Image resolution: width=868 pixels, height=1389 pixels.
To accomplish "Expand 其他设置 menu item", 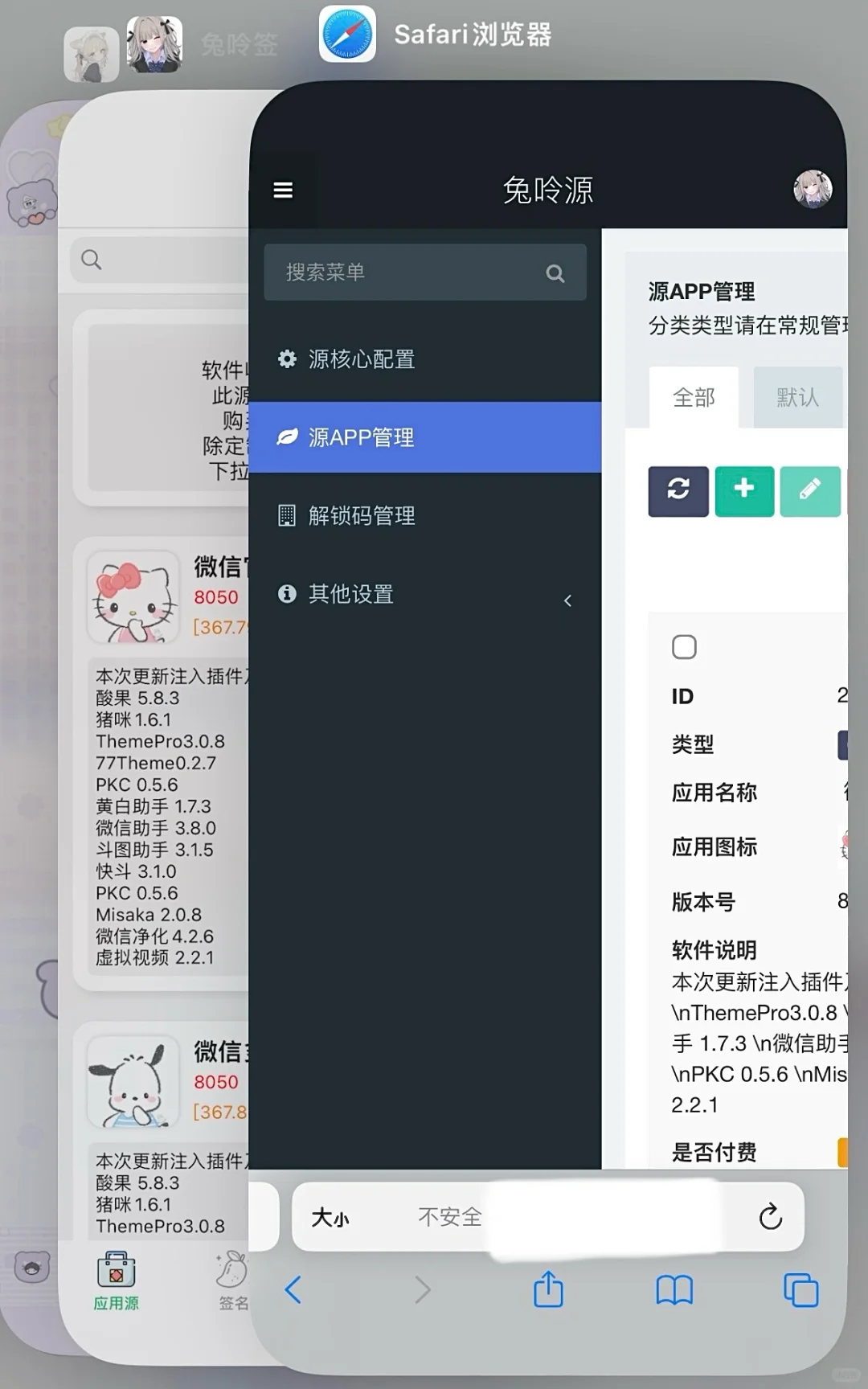I will point(425,594).
